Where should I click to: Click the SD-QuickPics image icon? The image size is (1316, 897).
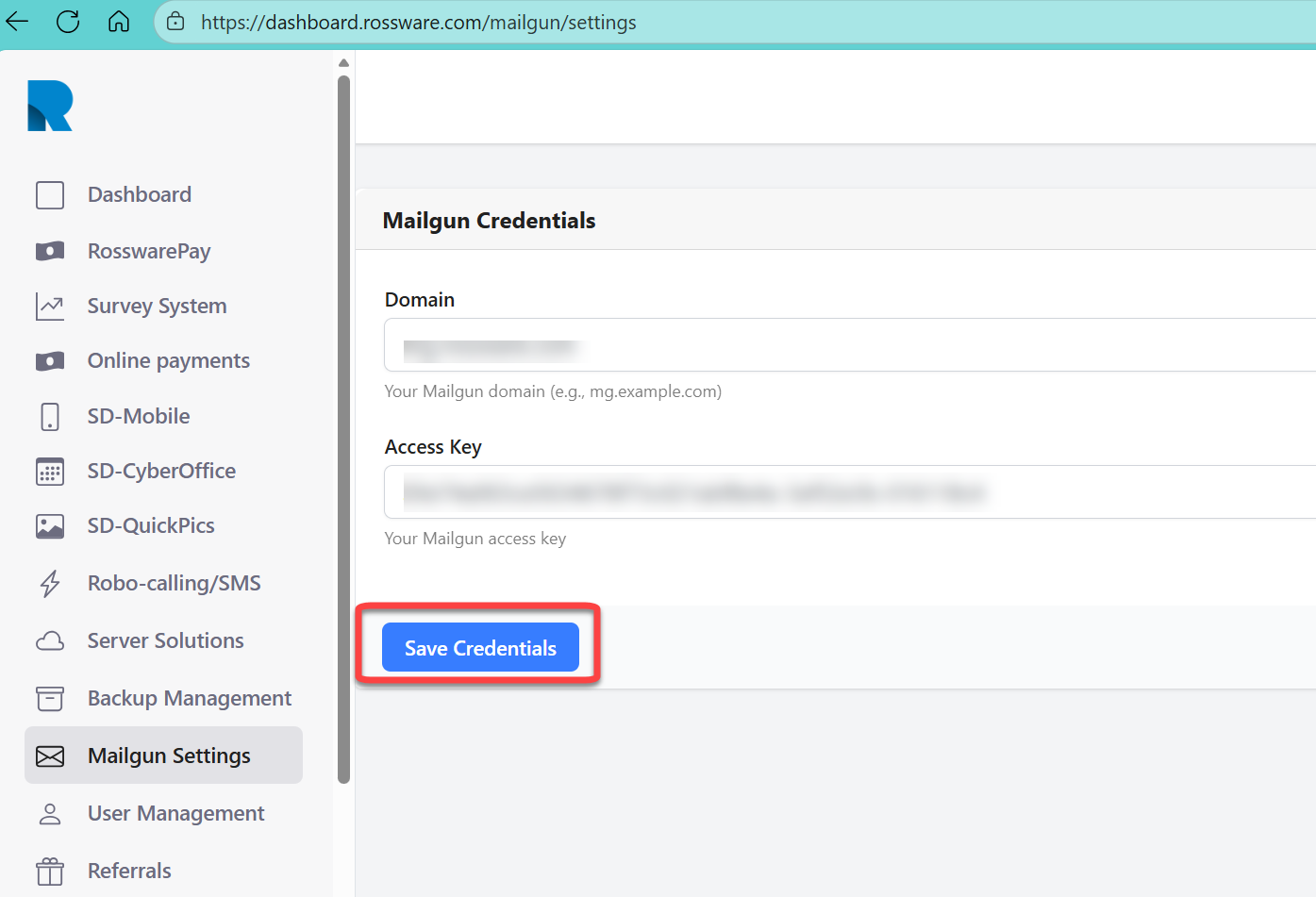tap(50, 526)
